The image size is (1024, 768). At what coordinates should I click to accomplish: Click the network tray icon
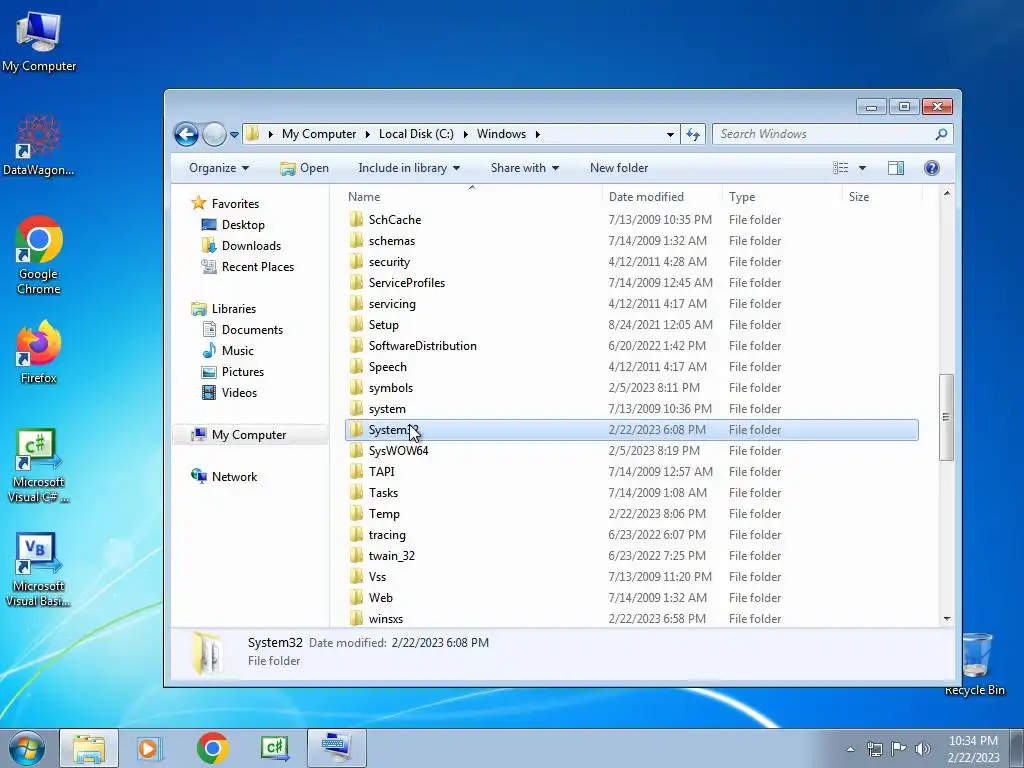tap(874, 749)
